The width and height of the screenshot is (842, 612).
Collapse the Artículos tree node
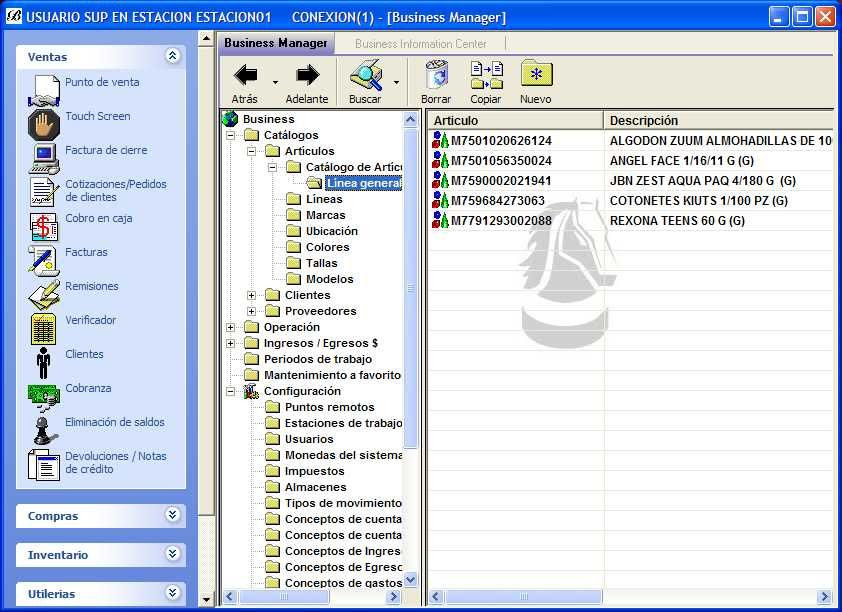[251, 151]
